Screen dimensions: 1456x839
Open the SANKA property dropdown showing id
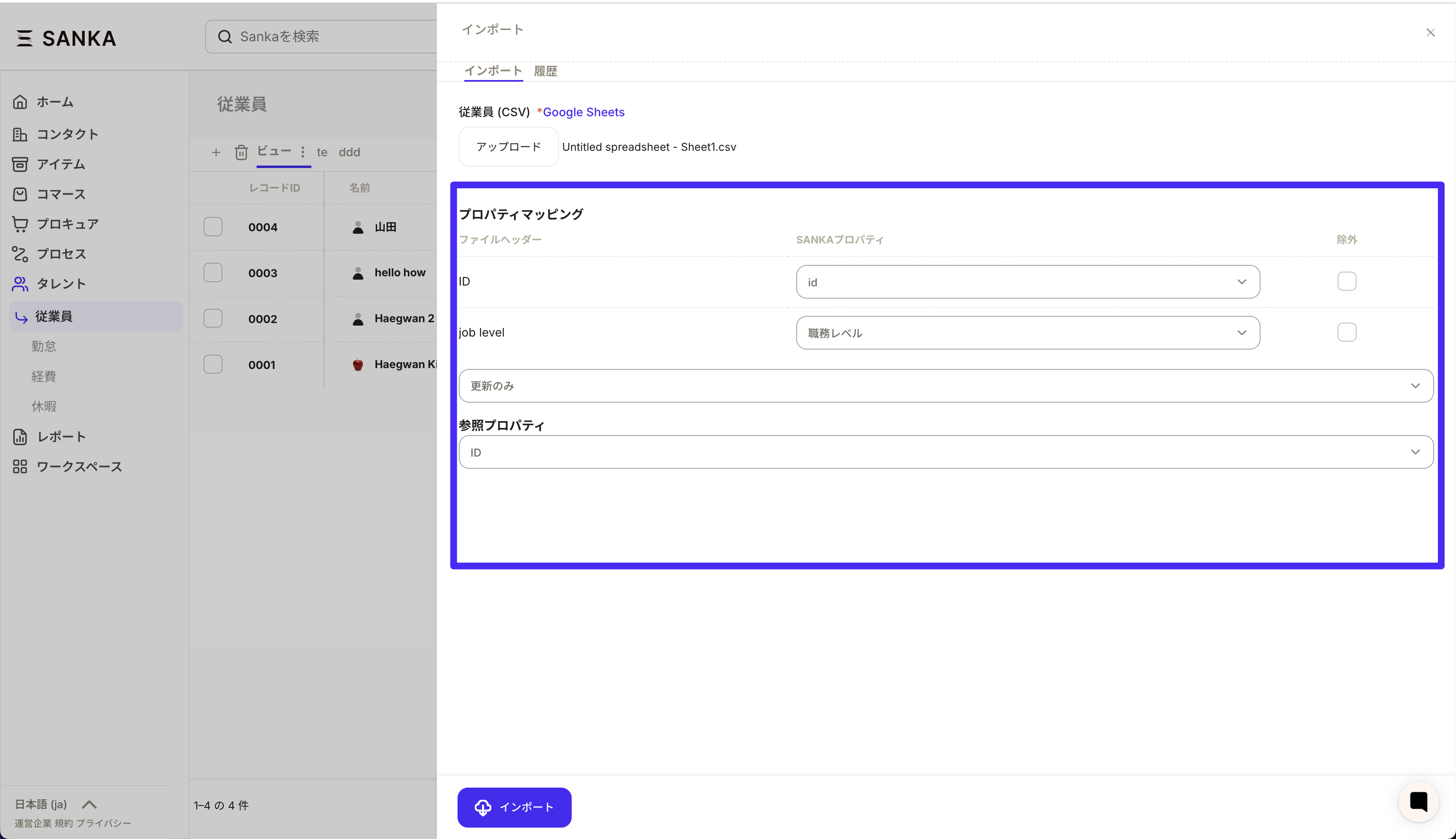[x=1027, y=282]
